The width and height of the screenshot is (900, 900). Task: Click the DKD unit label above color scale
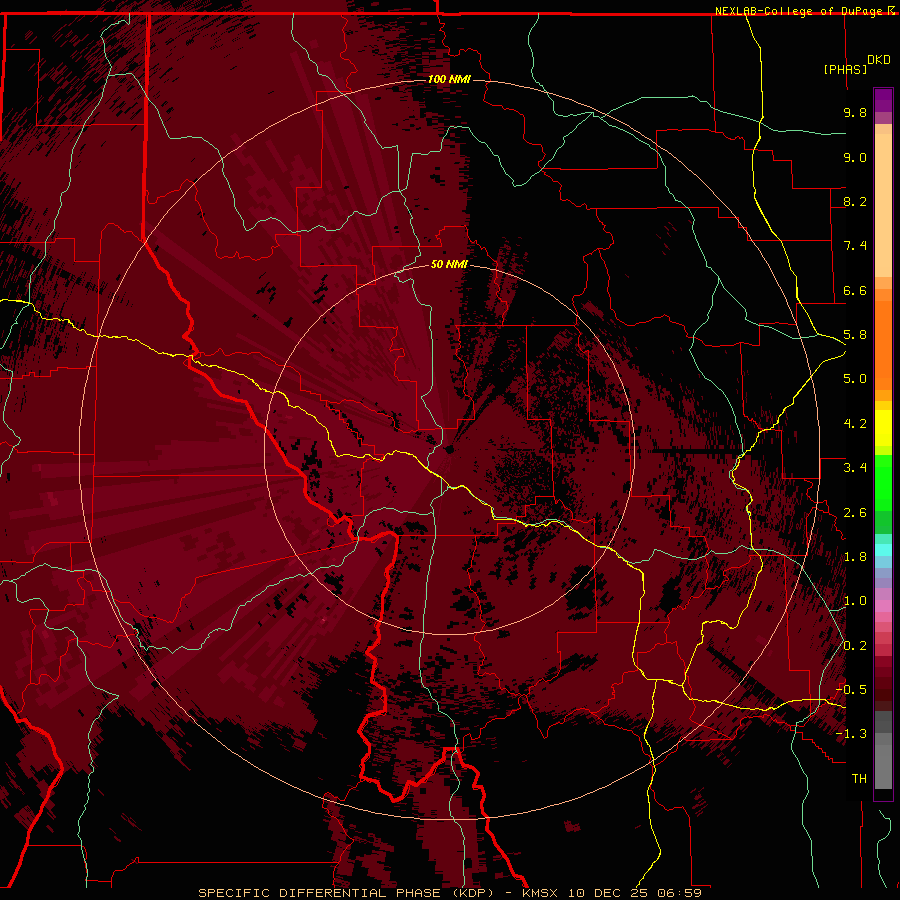point(879,60)
